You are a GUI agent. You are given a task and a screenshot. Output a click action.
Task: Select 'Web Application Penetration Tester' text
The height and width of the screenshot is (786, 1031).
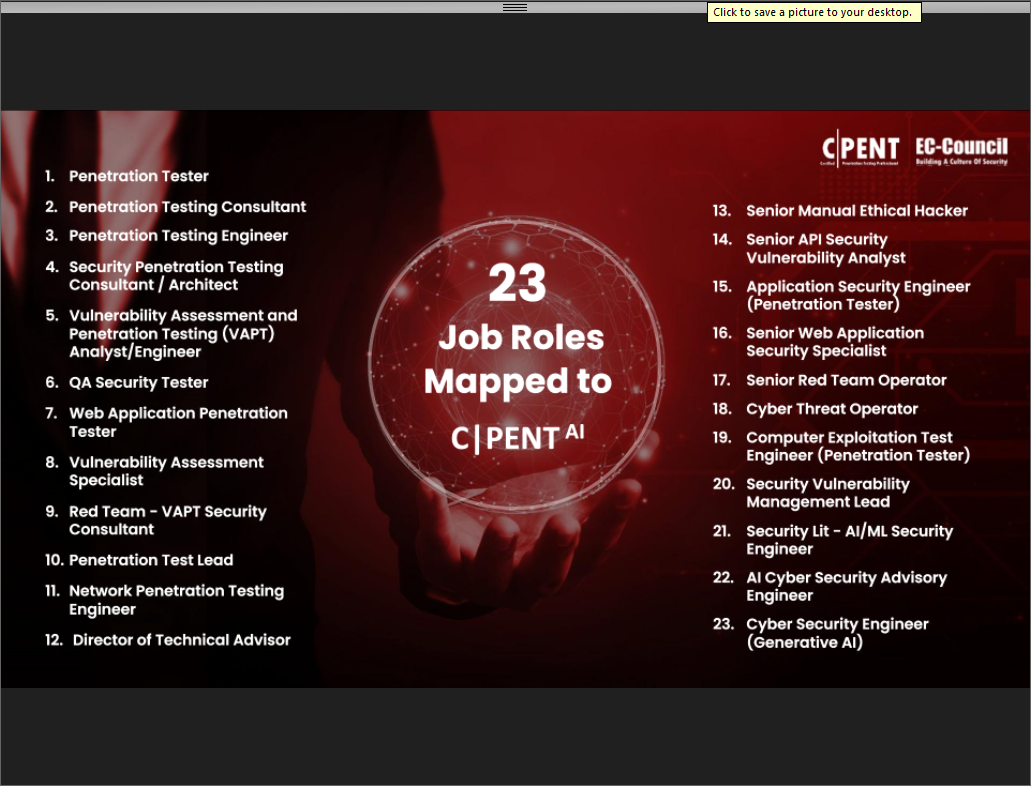click(x=178, y=422)
